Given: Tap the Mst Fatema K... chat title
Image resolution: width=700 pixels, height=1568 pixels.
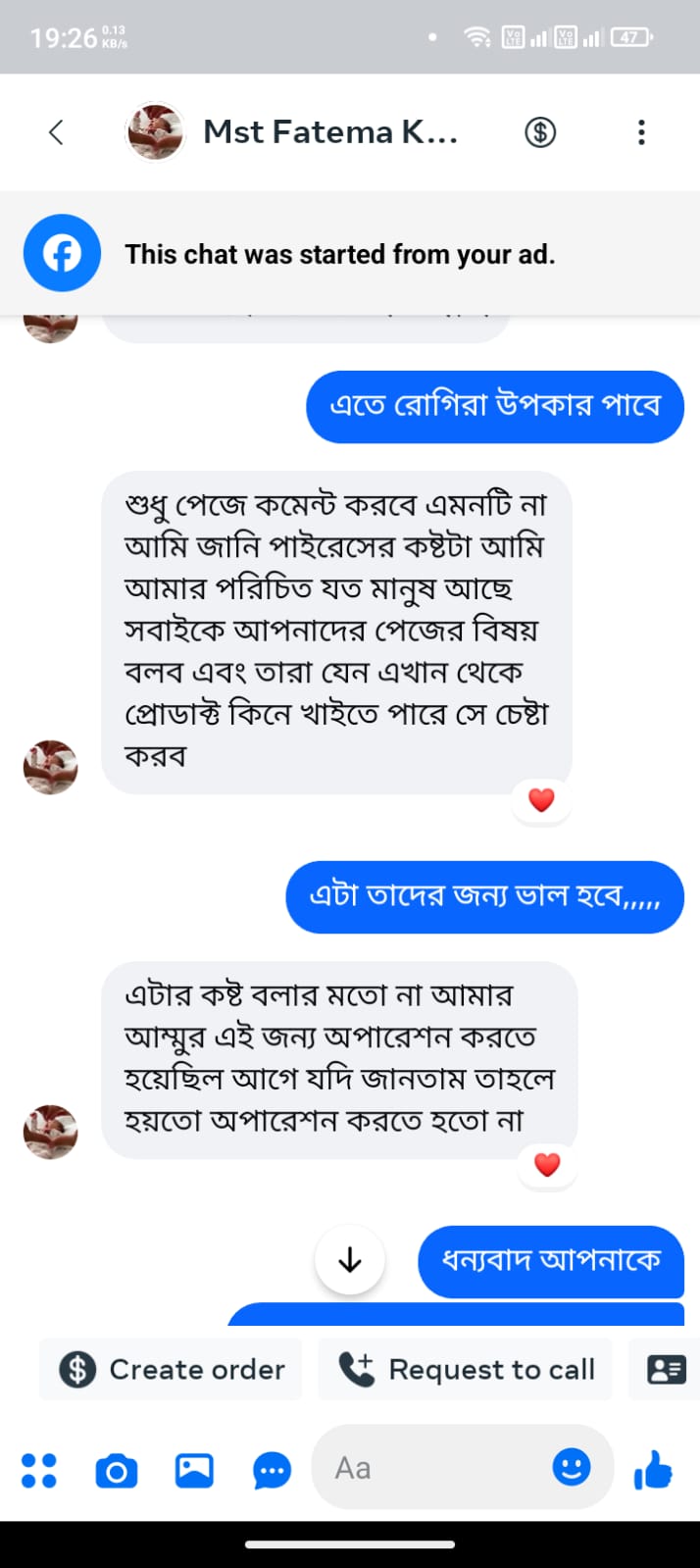Looking at the screenshot, I should (330, 132).
